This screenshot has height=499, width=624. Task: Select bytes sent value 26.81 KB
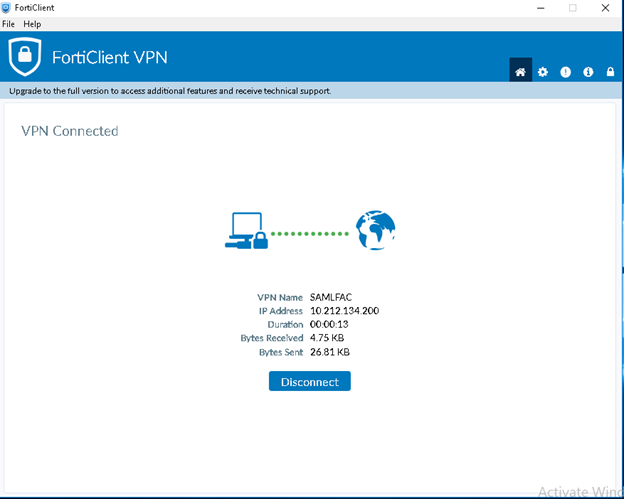(330, 352)
